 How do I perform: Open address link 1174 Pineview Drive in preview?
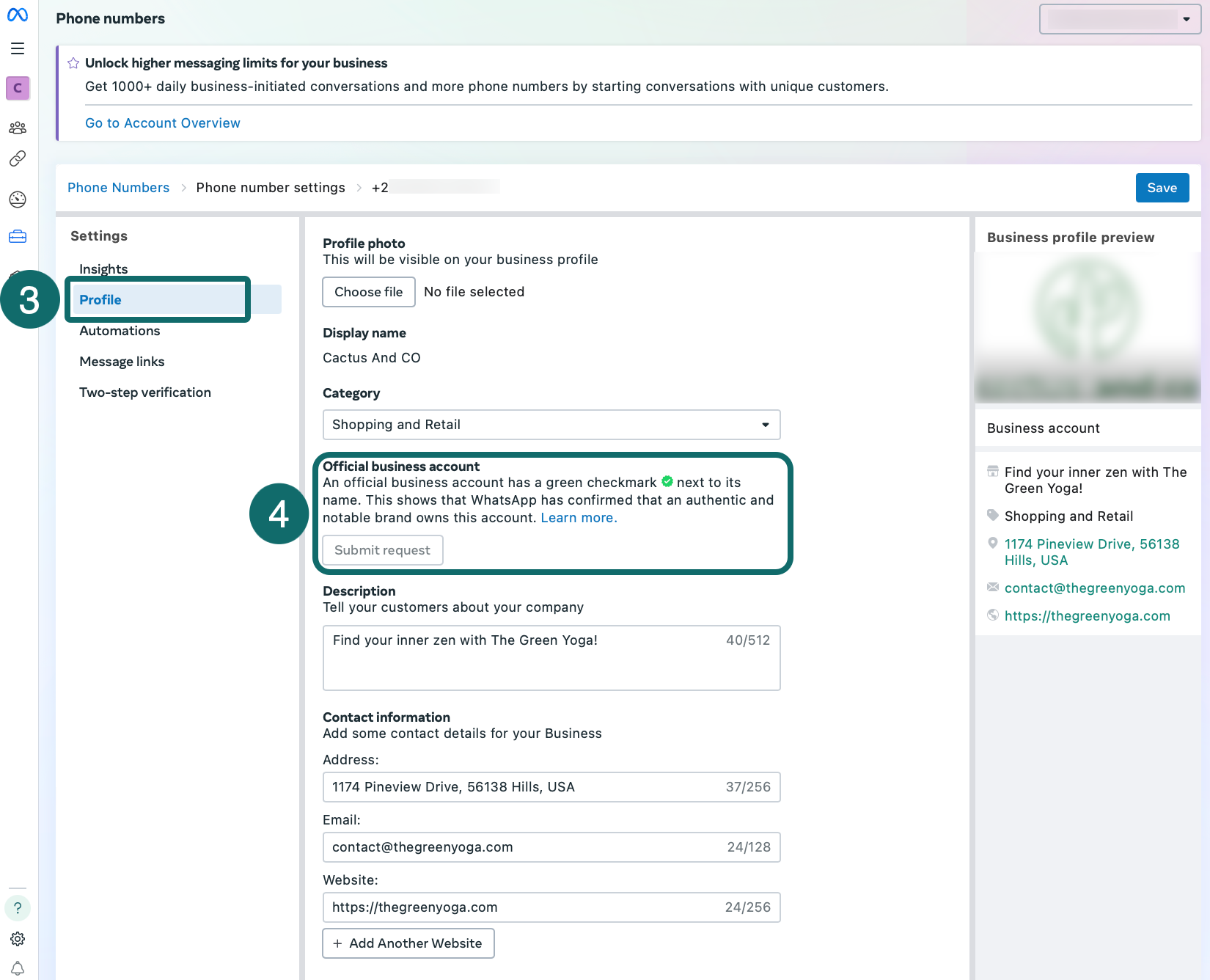click(1092, 552)
